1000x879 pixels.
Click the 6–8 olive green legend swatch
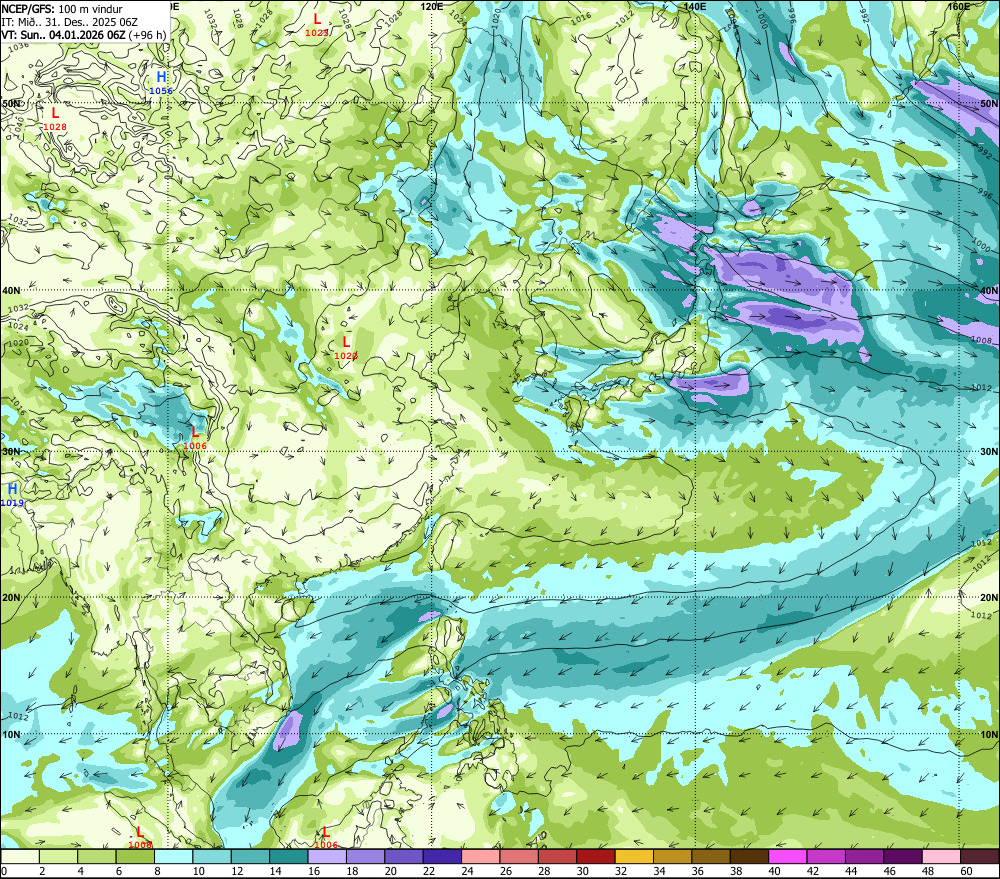pyautogui.click(x=135, y=856)
